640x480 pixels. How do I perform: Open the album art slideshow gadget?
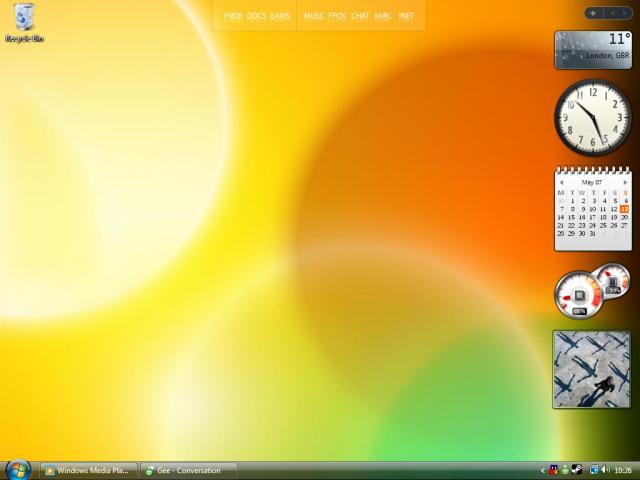tap(592, 369)
